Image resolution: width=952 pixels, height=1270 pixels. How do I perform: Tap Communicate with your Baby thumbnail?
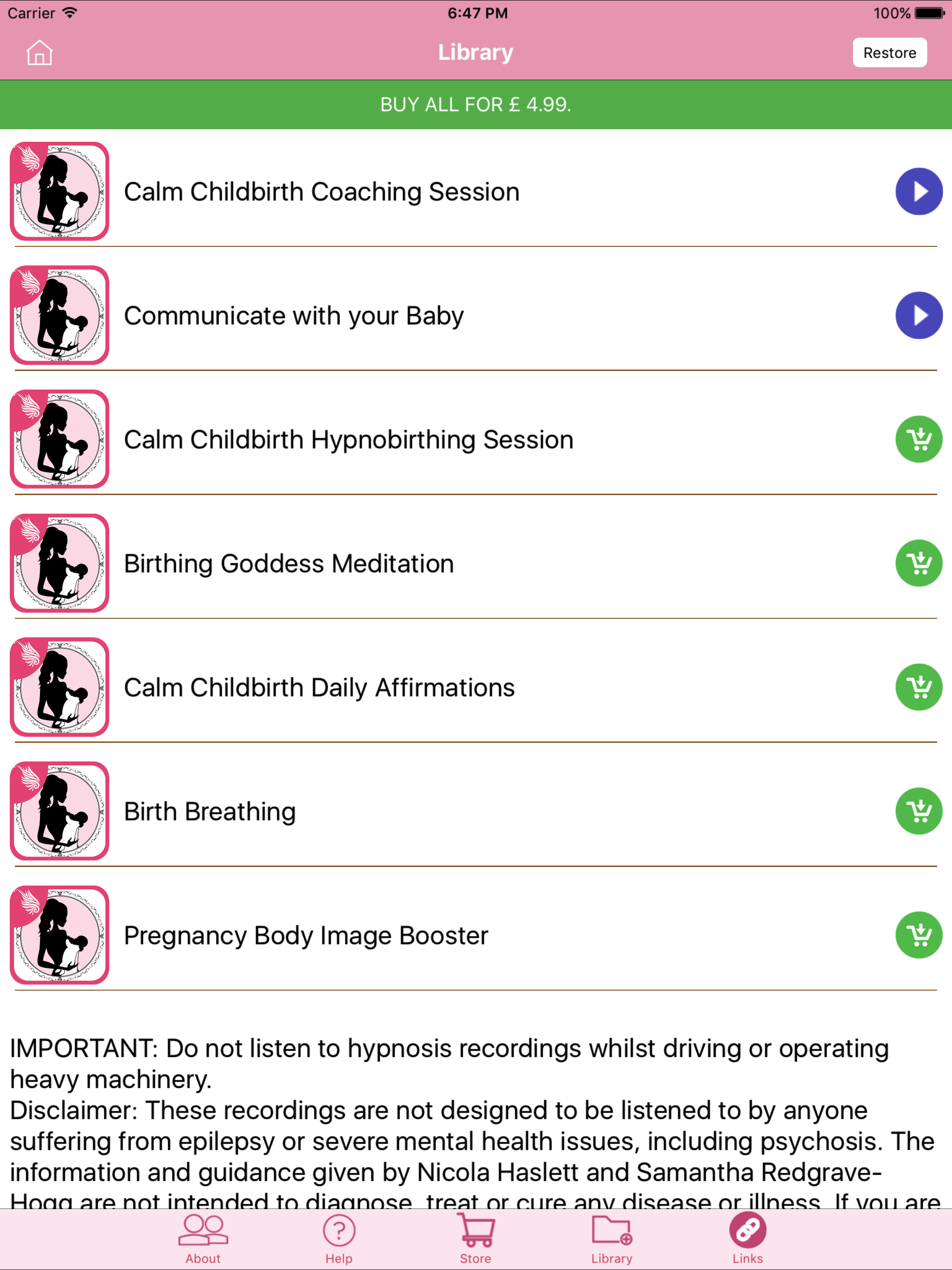click(59, 316)
